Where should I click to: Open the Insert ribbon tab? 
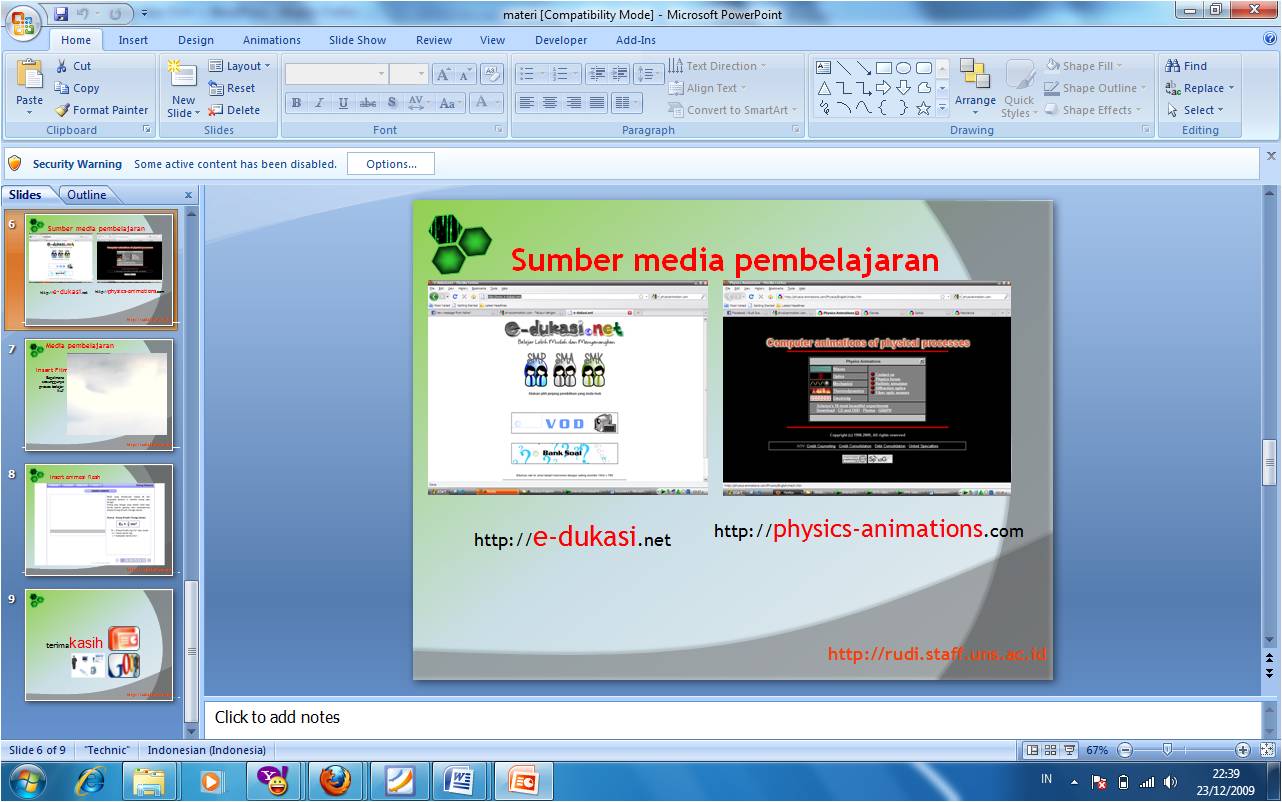tap(133, 40)
